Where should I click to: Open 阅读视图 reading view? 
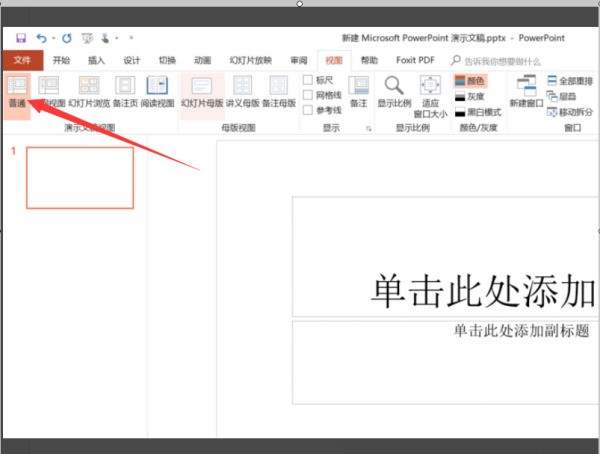(157, 91)
